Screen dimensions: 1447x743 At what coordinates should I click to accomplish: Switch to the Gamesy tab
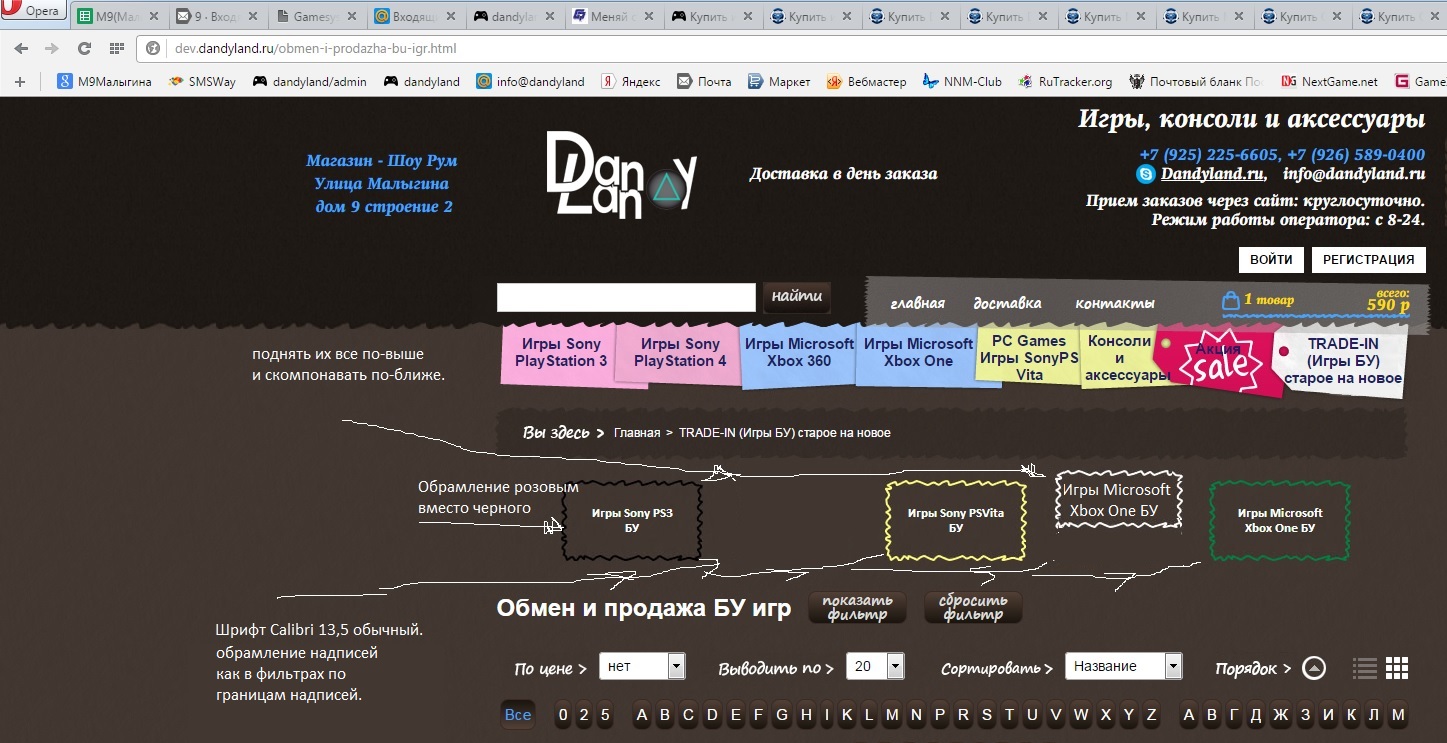click(314, 16)
